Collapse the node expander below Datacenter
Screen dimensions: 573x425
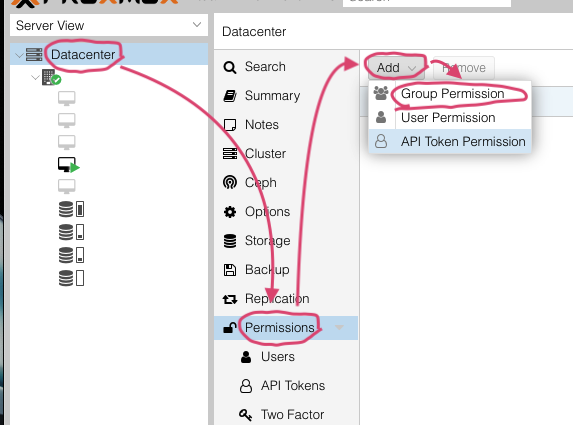pos(35,77)
